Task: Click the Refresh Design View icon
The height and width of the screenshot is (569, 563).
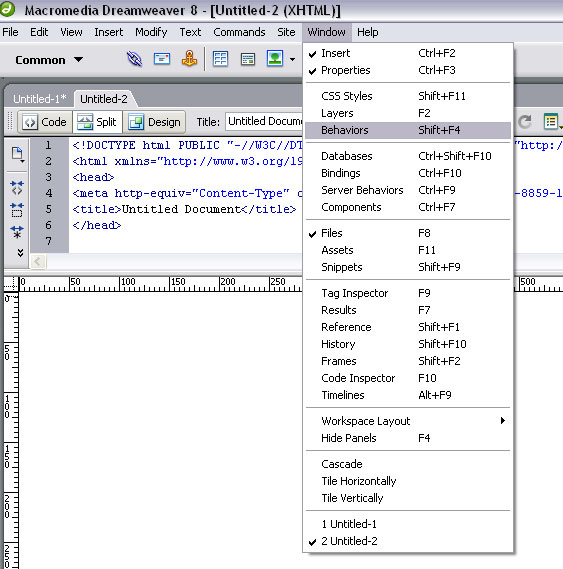Action: 525,122
